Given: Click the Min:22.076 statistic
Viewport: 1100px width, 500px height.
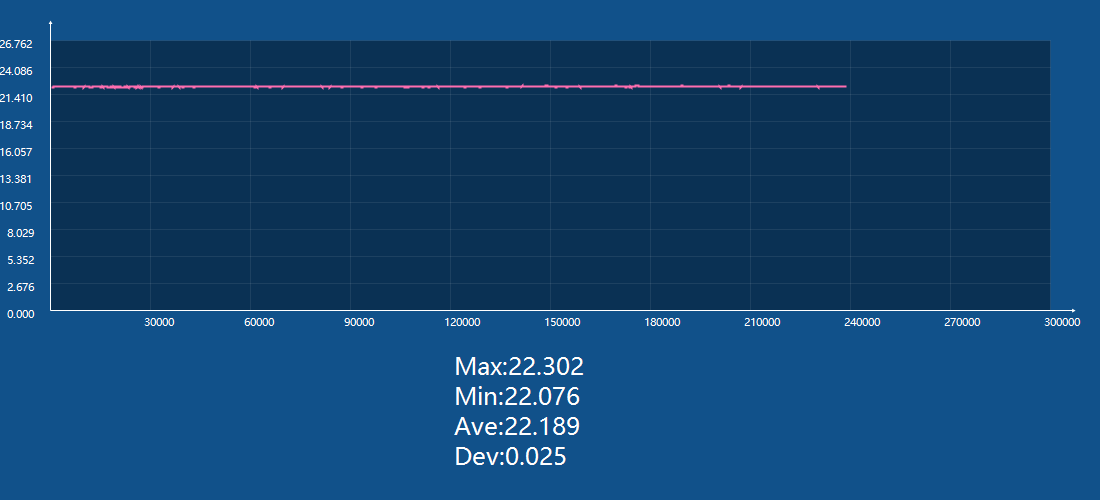Looking at the screenshot, I should tap(517, 396).
